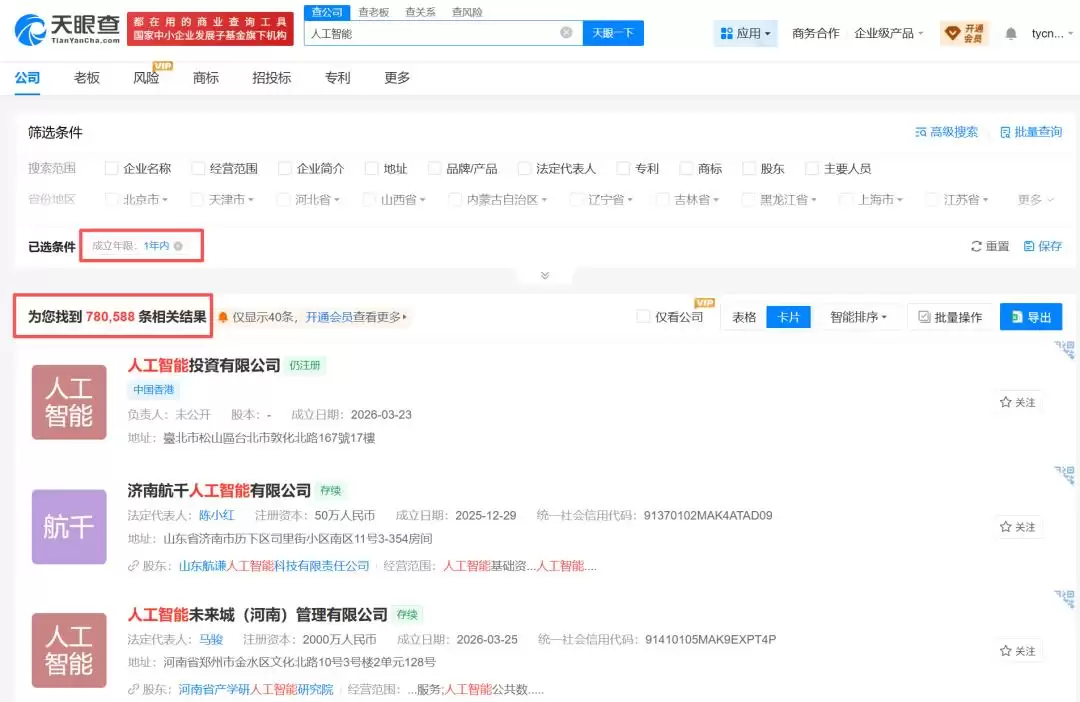Expand the 北京市 region dropdown
Image resolution: width=1080 pixels, height=702 pixels.
(145, 200)
